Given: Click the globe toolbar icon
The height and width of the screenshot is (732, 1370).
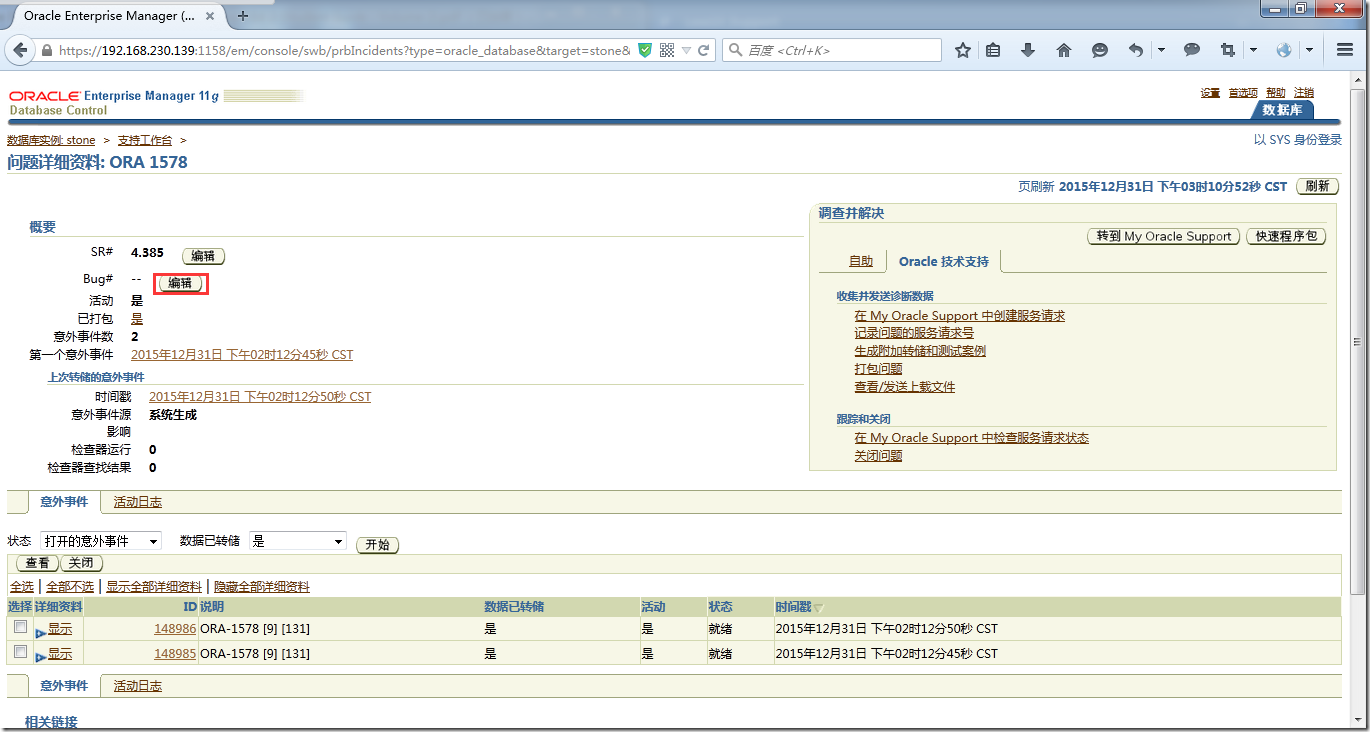Looking at the screenshot, I should tap(1284, 50).
